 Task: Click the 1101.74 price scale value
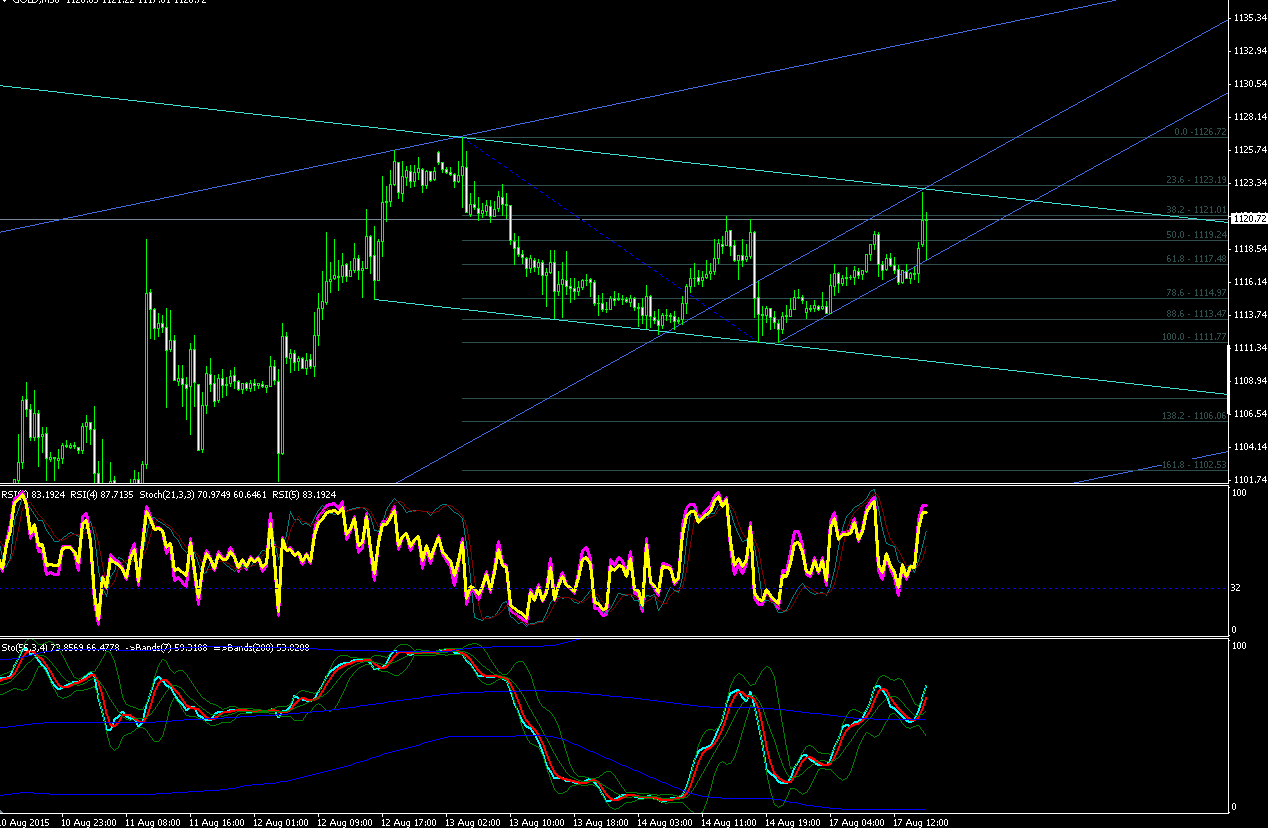1251,479
